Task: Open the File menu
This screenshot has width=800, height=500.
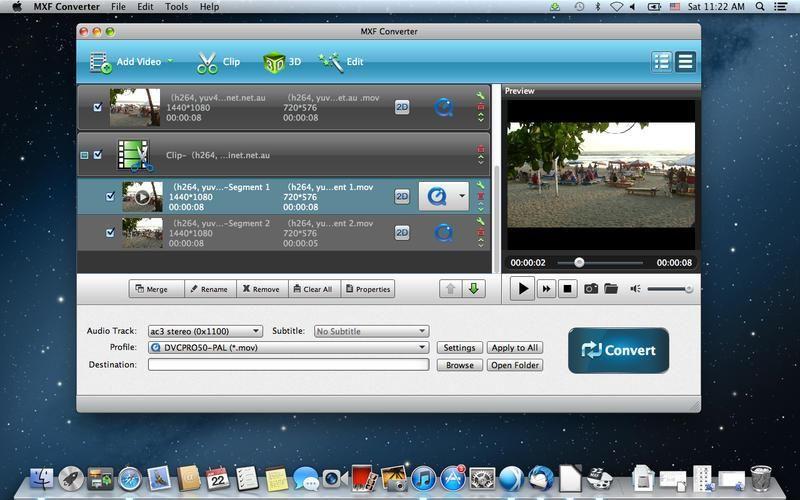Action: [x=118, y=7]
